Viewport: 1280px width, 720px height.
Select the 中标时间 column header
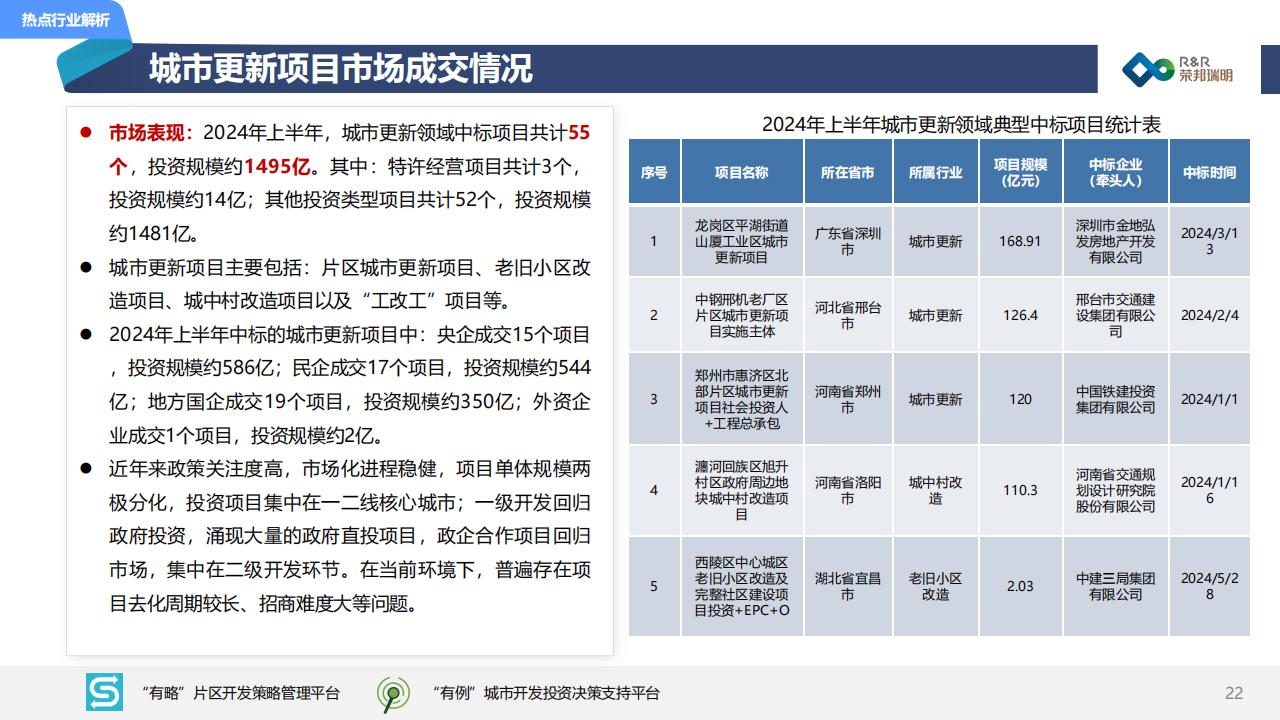click(1209, 172)
